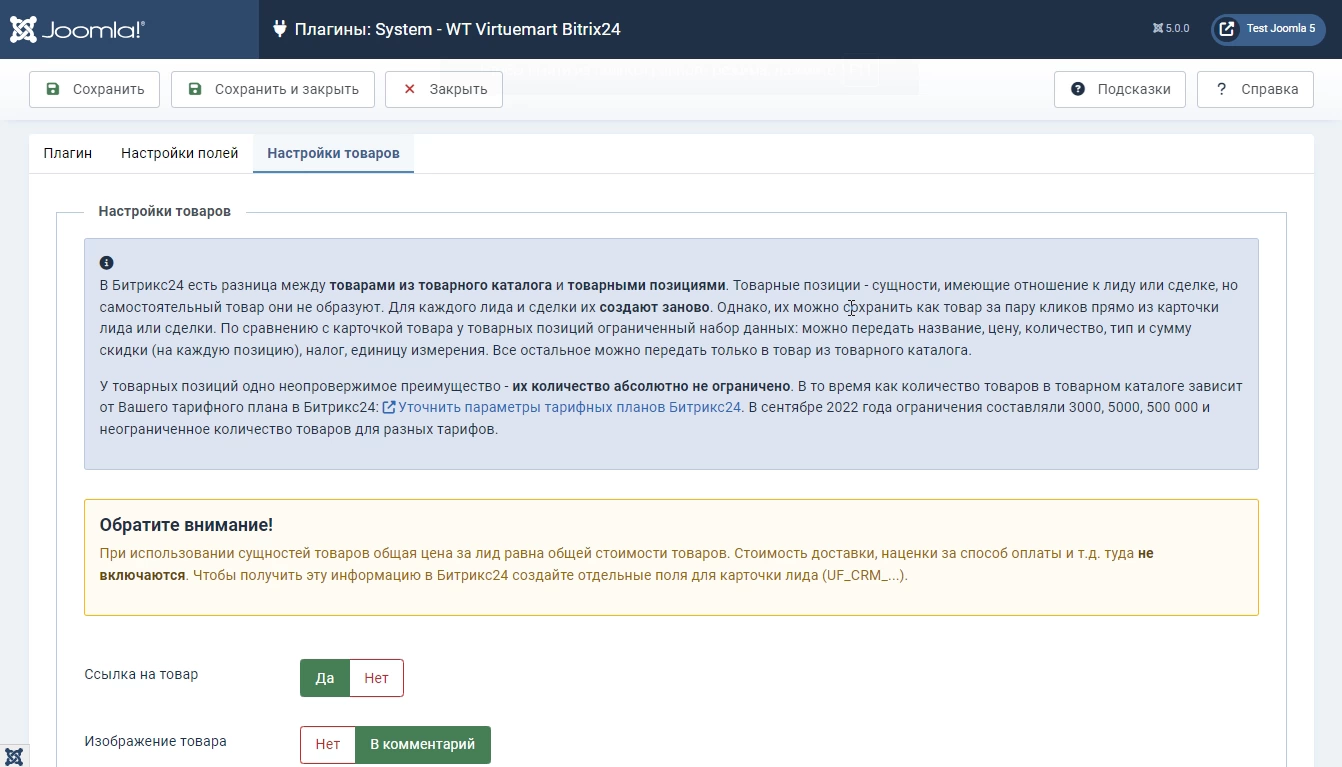The image size is (1342, 767).
Task: Click the info icon in blue notice box
Action: pos(107,263)
